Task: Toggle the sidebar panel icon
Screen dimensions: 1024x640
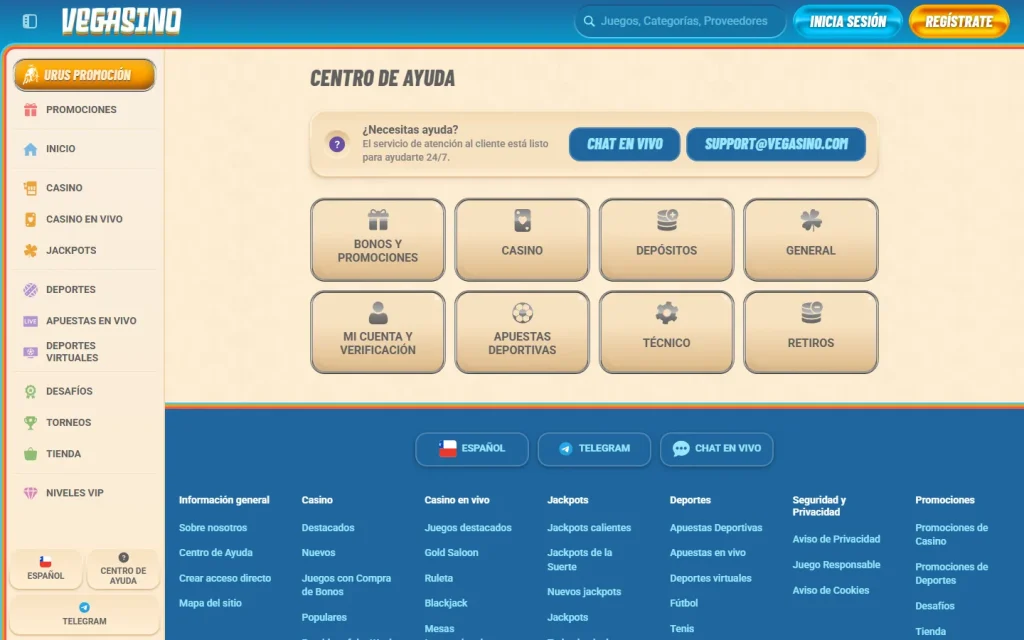Action: coord(29,22)
